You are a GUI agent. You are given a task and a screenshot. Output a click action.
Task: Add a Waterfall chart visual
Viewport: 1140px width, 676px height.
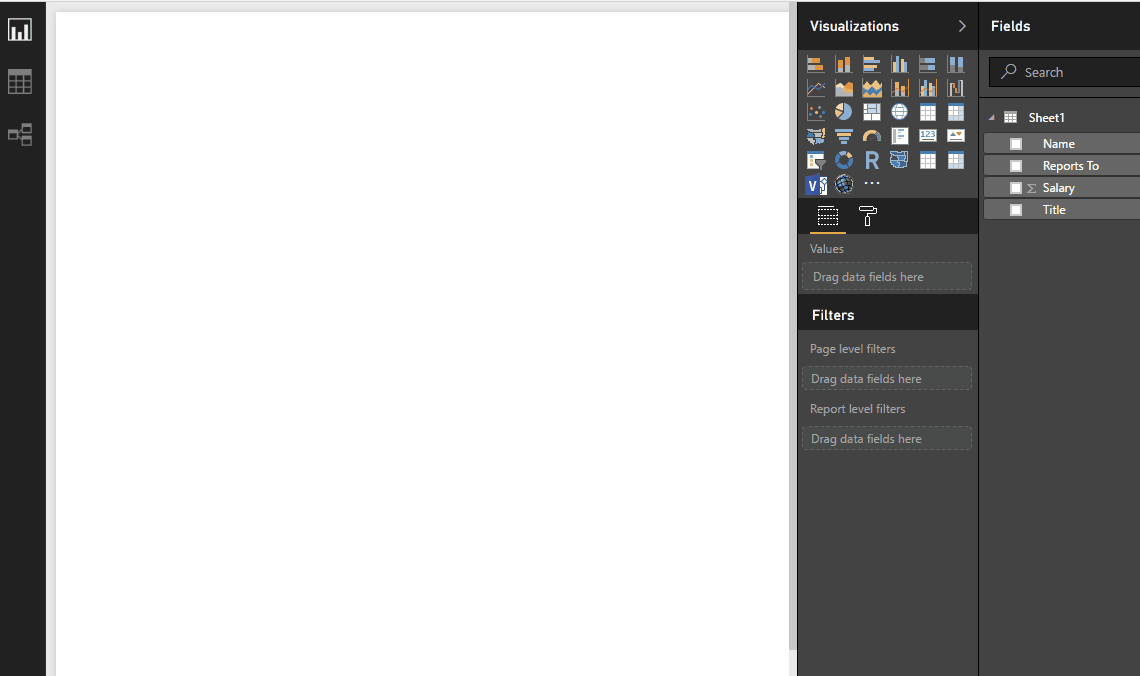955,89
